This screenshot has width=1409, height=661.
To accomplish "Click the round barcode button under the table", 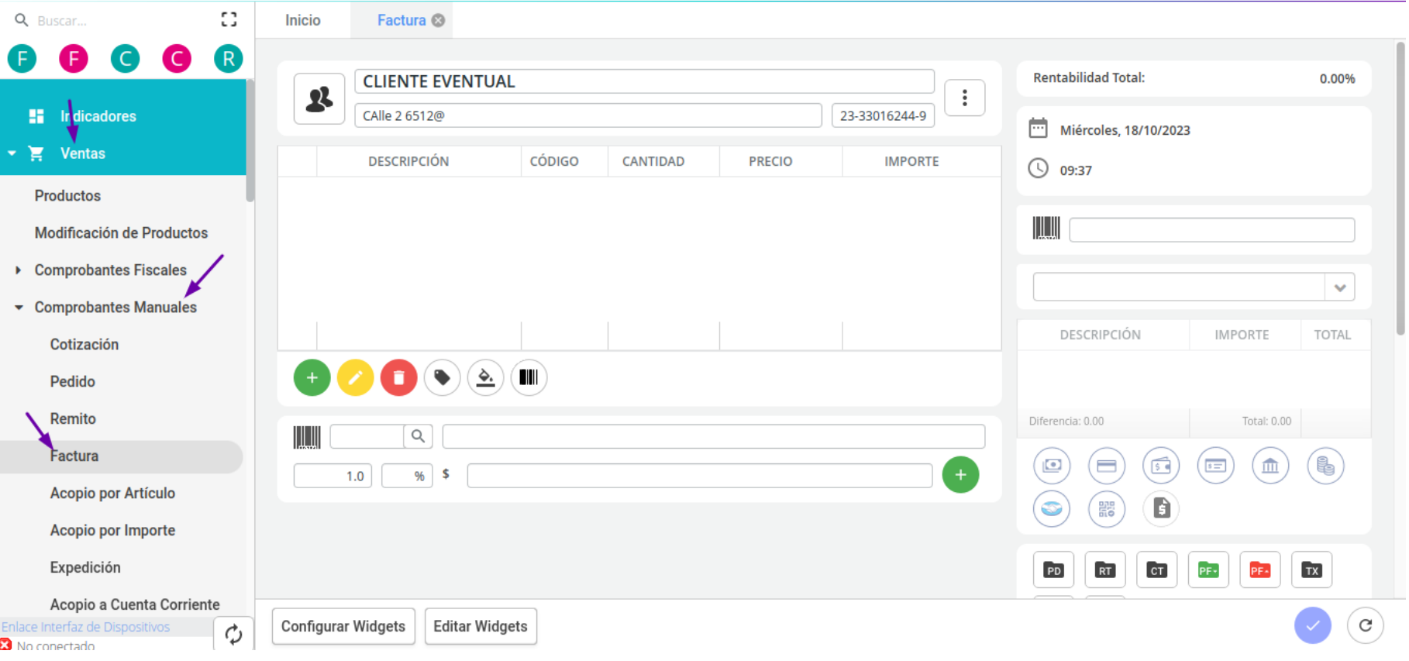I will [529, 378].
